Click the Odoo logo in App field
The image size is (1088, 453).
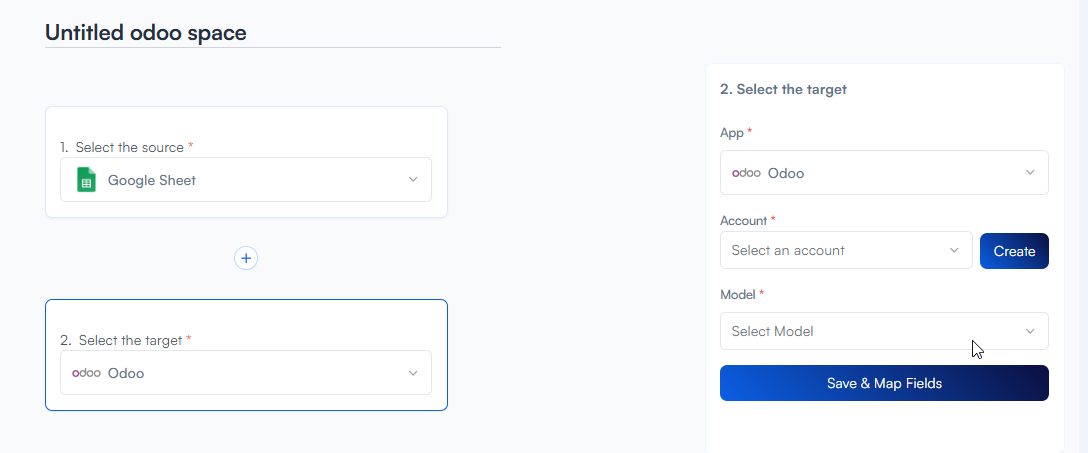[x=746, y=173]
